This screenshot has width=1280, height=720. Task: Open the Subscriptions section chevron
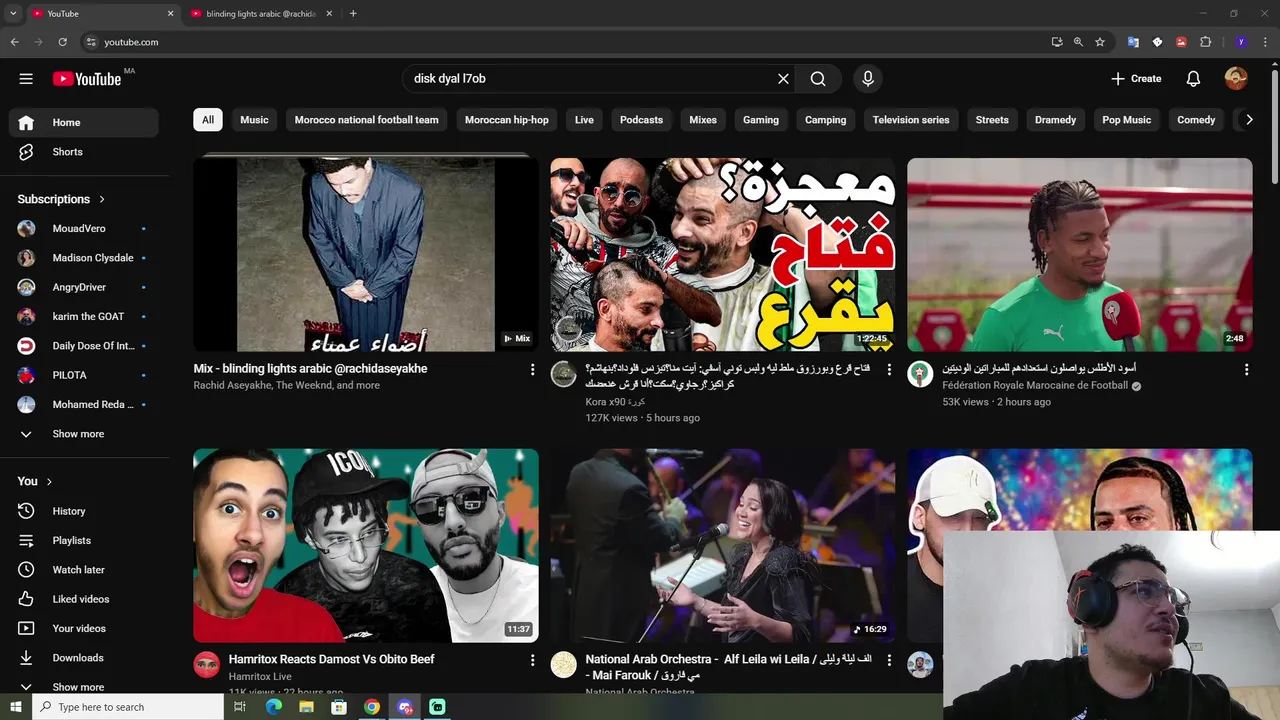(x=102, y=199)
